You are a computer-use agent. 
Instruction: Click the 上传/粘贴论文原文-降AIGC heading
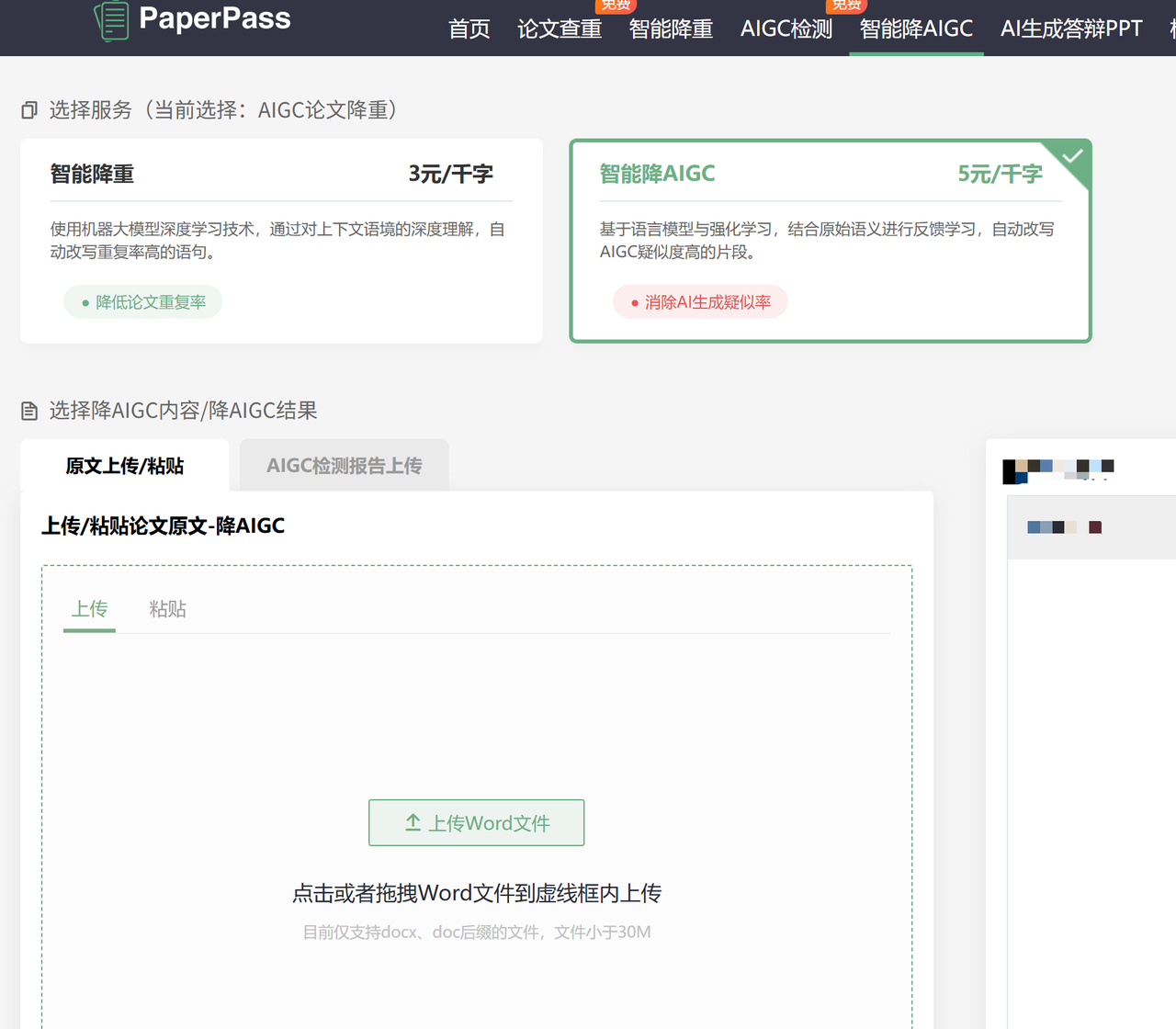coord(164,526)
